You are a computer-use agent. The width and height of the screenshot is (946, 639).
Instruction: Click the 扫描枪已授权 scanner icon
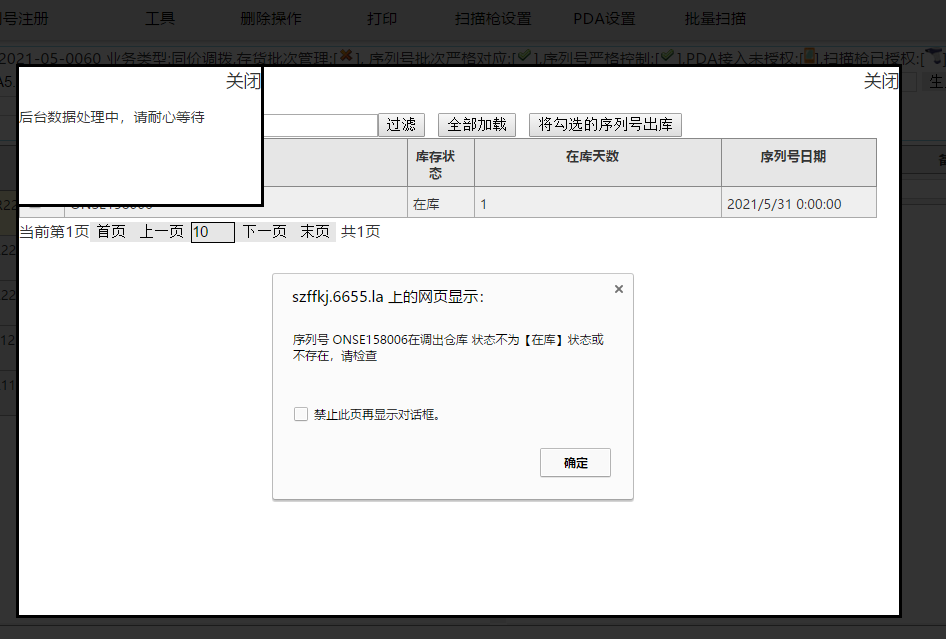[x=934, y=57]
